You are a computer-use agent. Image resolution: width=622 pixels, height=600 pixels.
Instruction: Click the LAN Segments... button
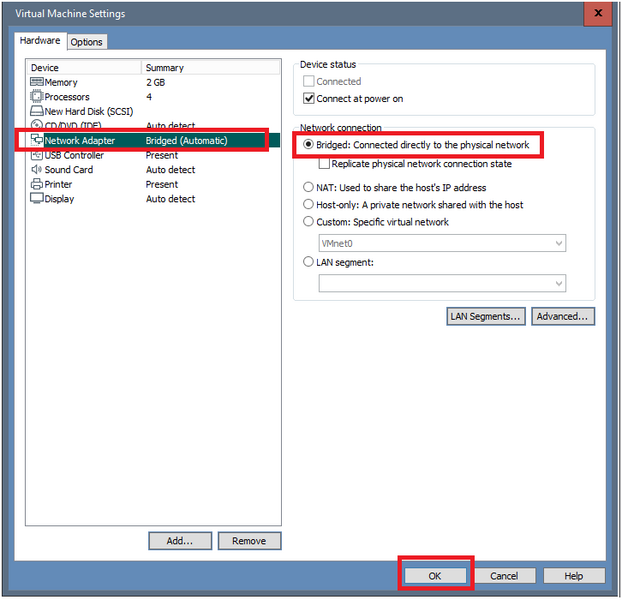tap(486, 316)
